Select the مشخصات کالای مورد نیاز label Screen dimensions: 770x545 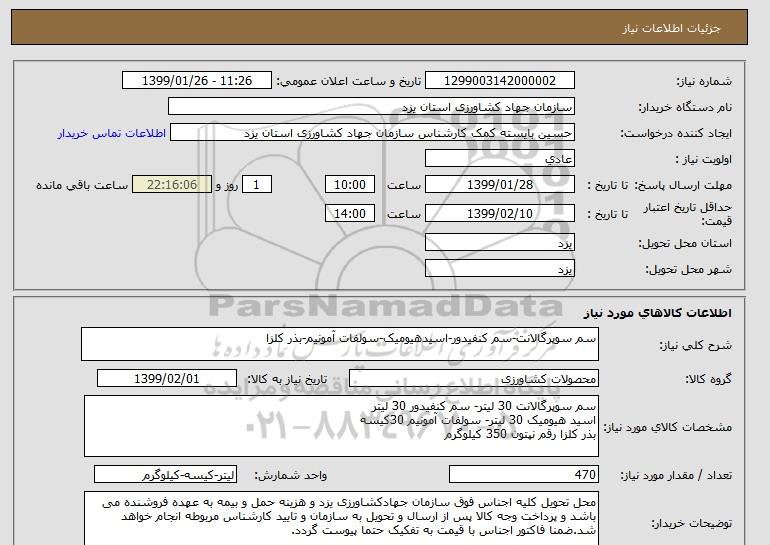(x=668, y=427)
